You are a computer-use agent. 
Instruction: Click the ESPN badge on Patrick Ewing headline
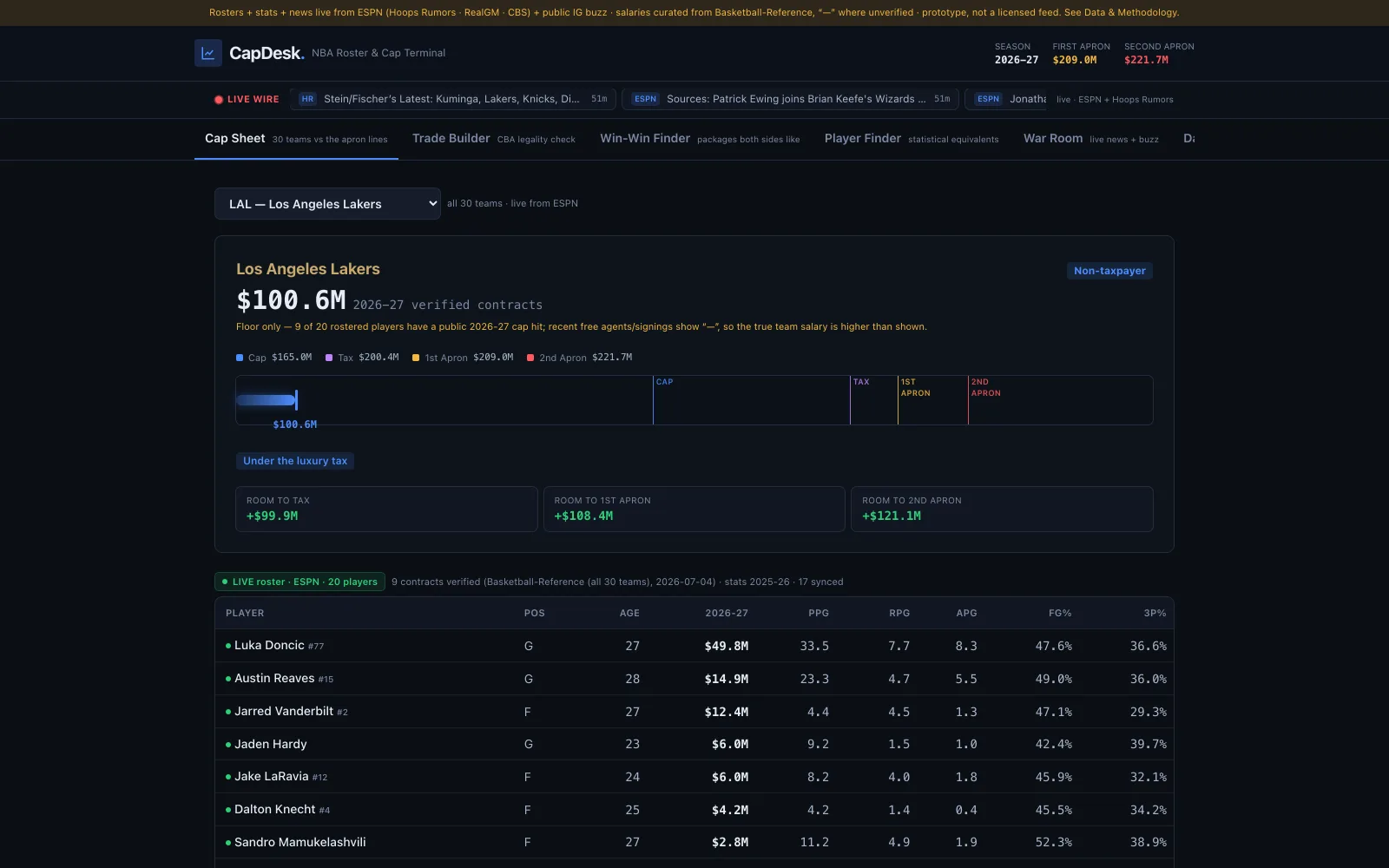645,99
